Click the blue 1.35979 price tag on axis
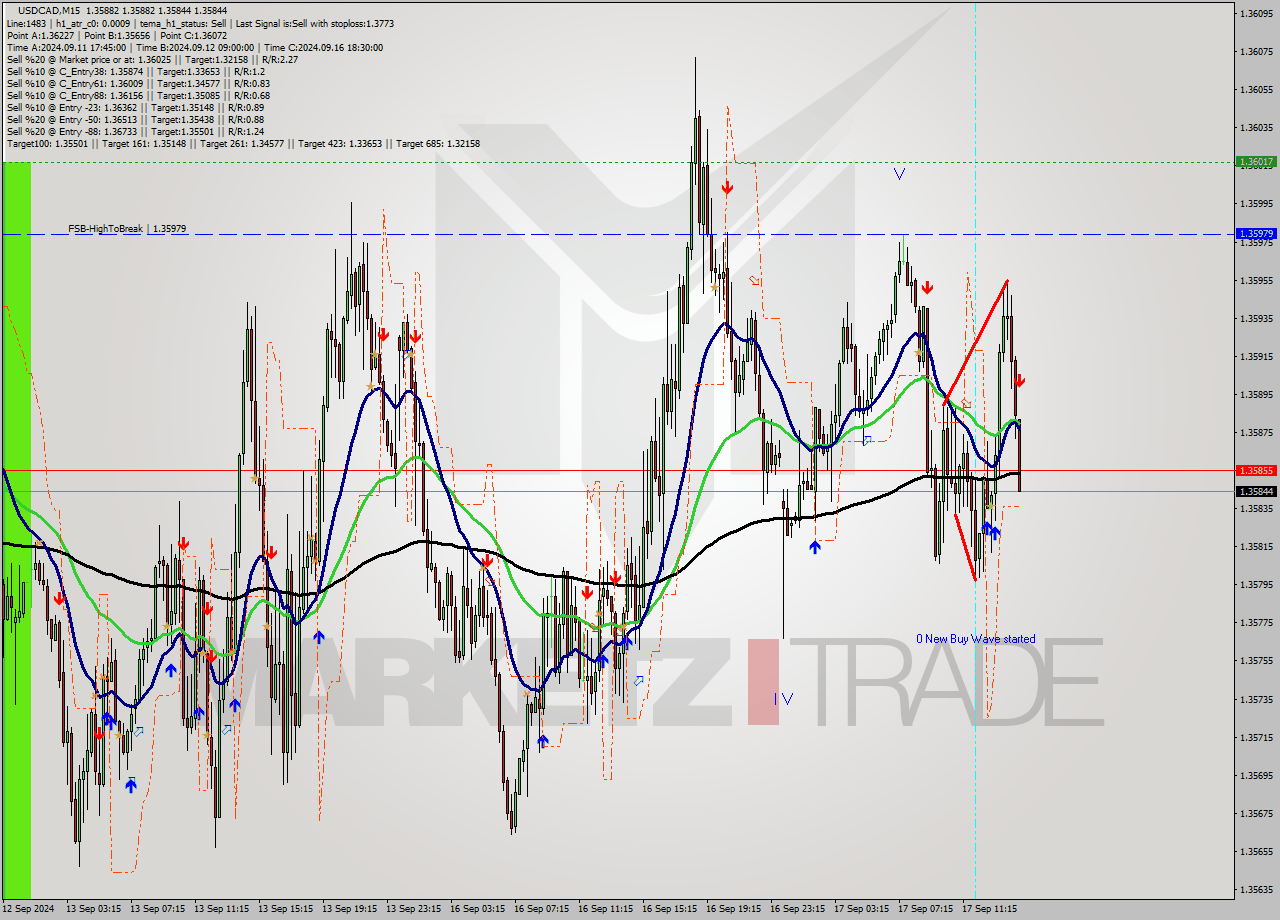1280x920 pixels. 1256,233
